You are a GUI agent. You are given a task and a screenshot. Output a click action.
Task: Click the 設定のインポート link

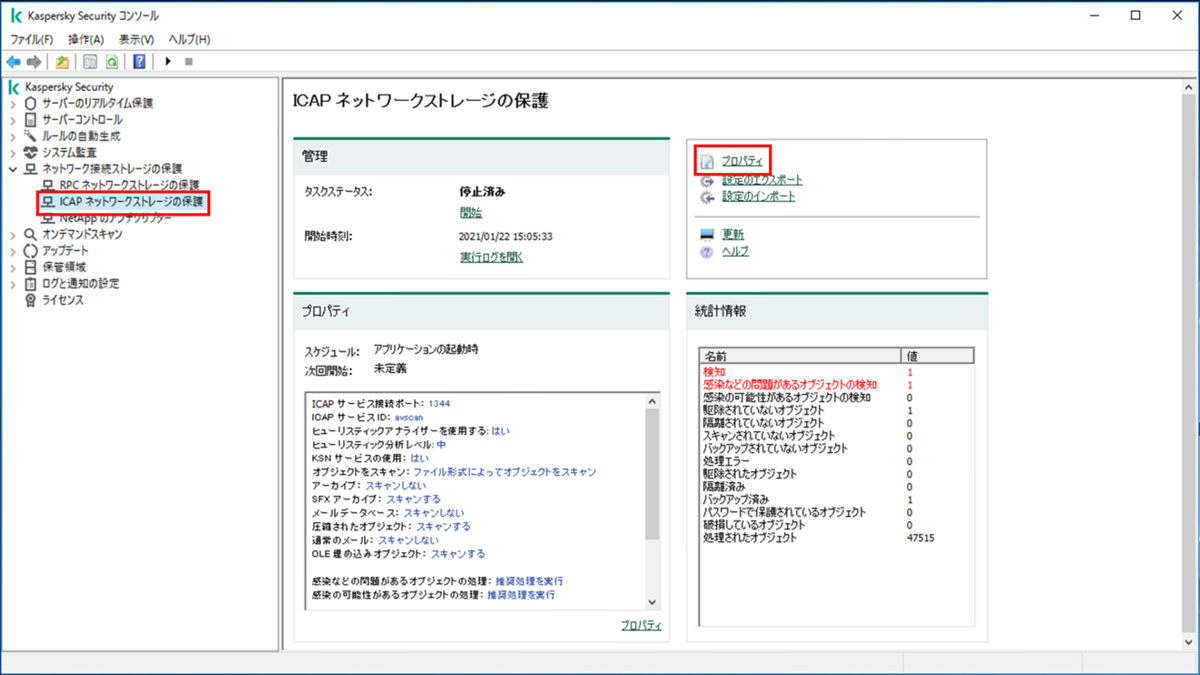pyautogui.click(x=759, y=197)
